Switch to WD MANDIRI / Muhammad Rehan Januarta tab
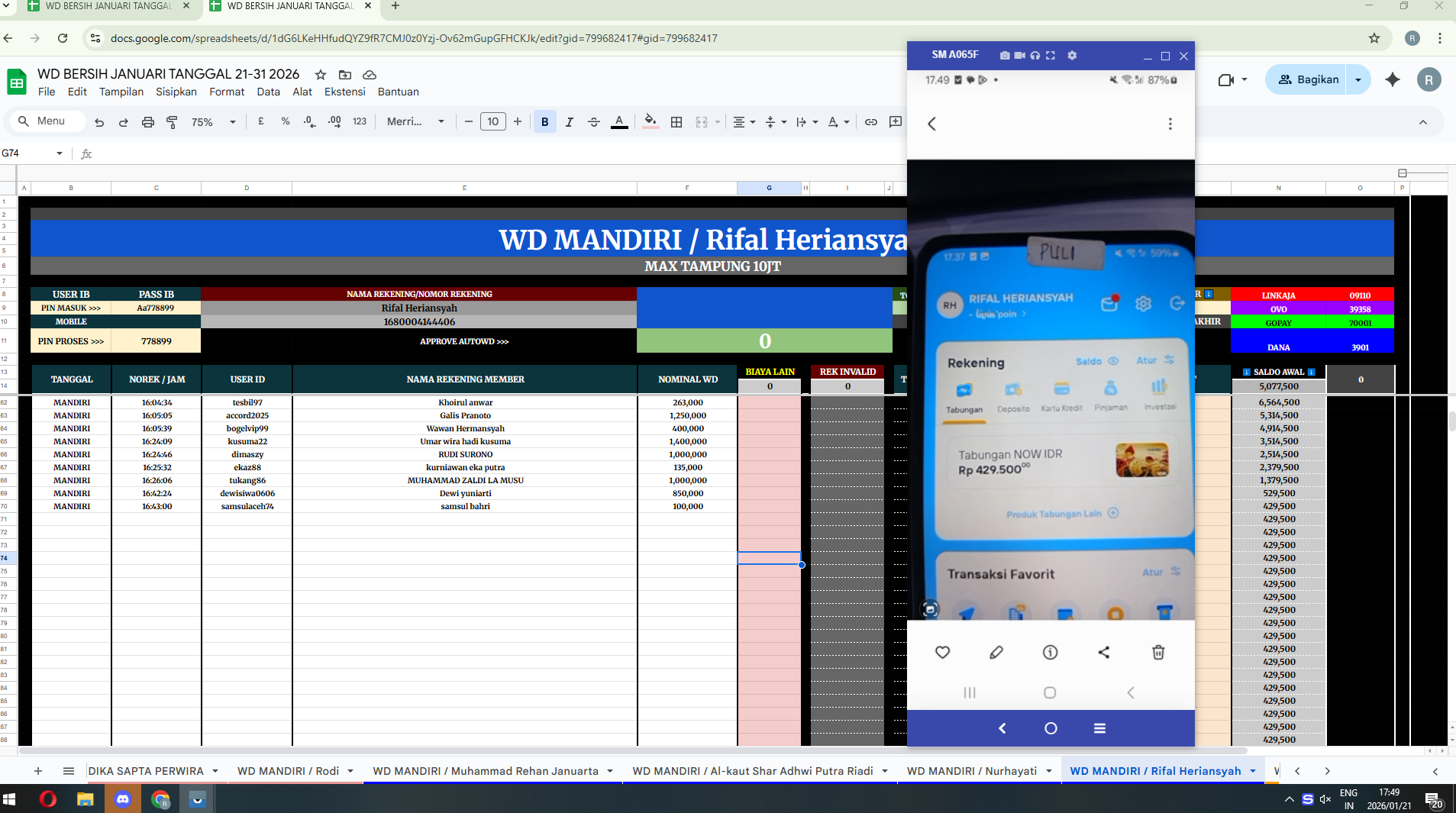The image size is (1456, 813). pyautogui.click(x=486, y=771)
